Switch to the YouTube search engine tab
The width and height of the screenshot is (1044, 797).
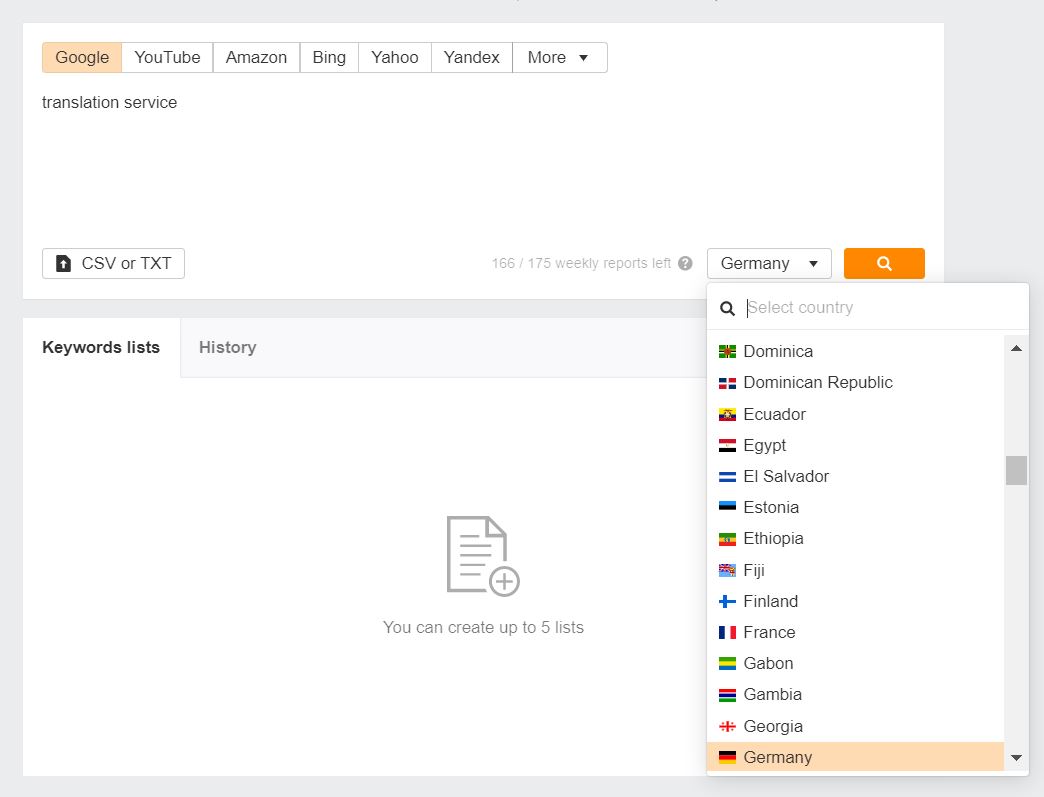click(x=167, y=57)
